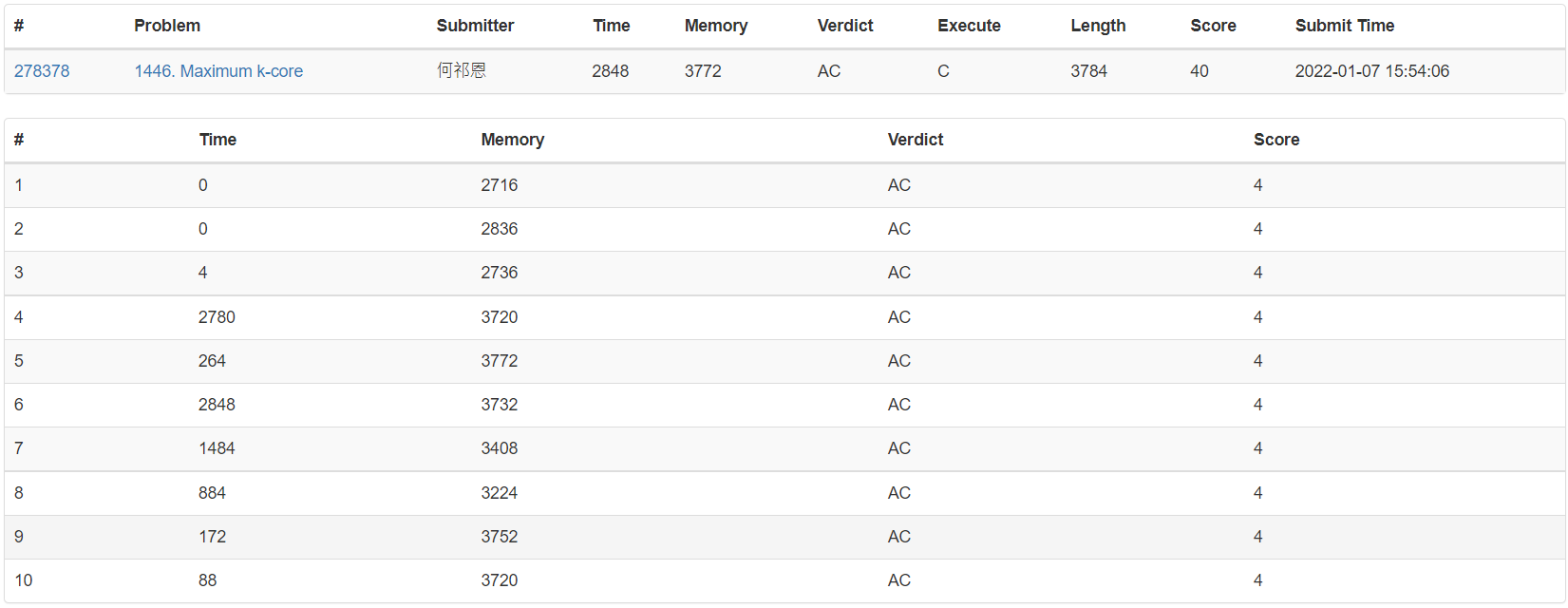Image resolution: width=1568 pixels, height=608 pixels.
Task: Click time value 884 in row 8
Action: pyautogui.click(x=212, y=493)
